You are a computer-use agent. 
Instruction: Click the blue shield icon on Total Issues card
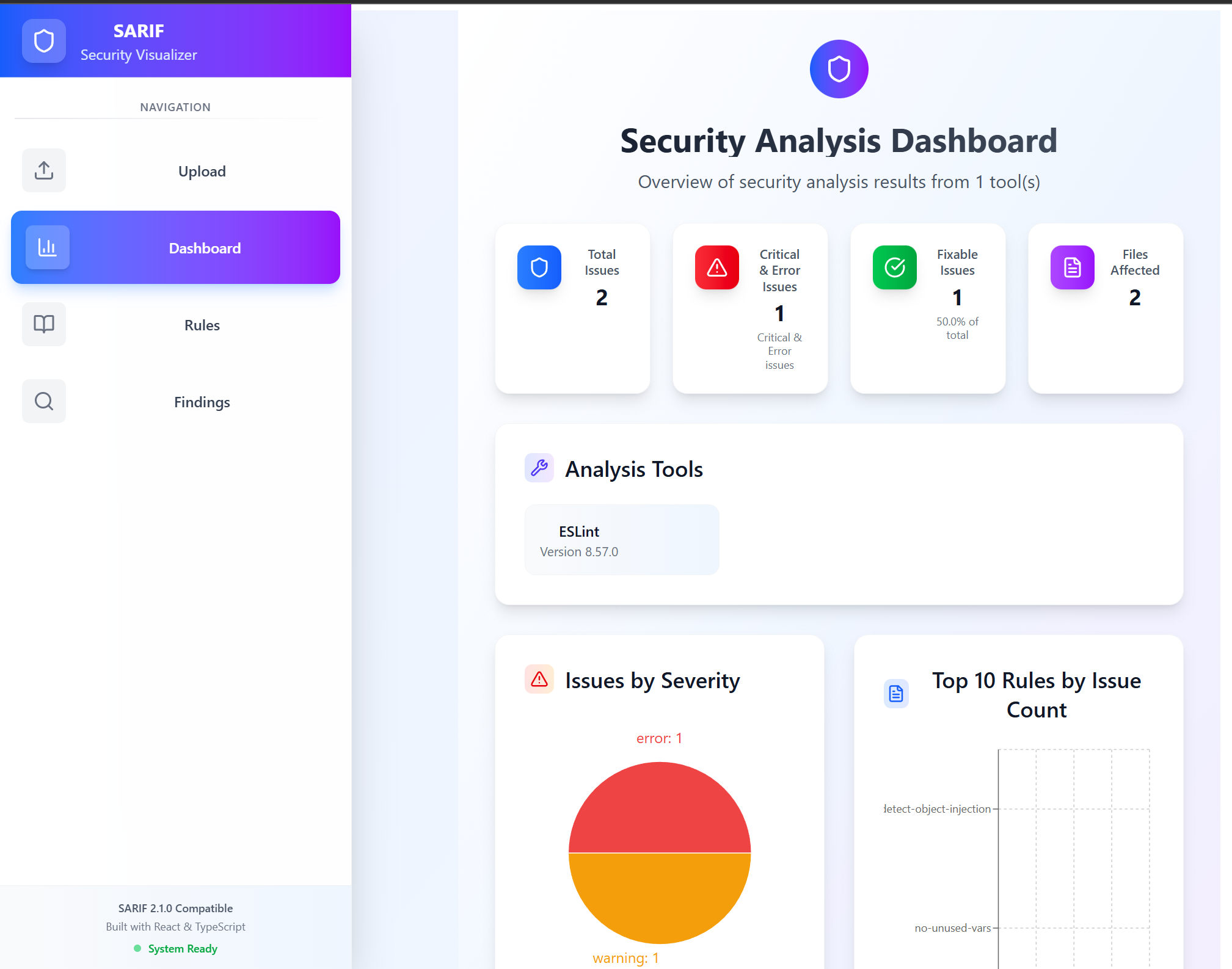coord(539,267)
